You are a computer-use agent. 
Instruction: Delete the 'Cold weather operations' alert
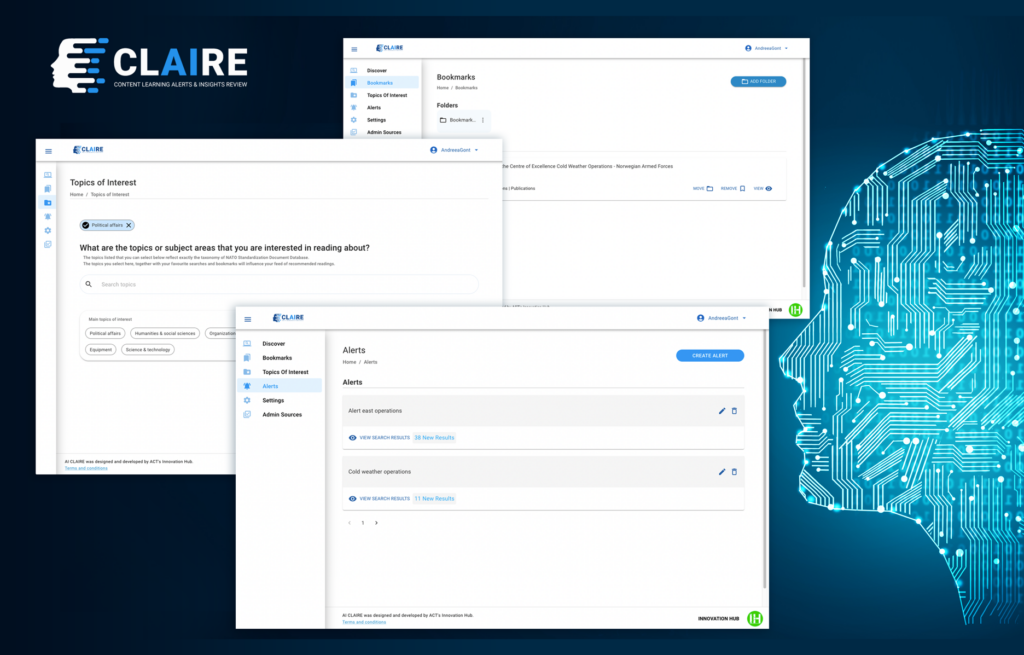(x=734, y=472)
